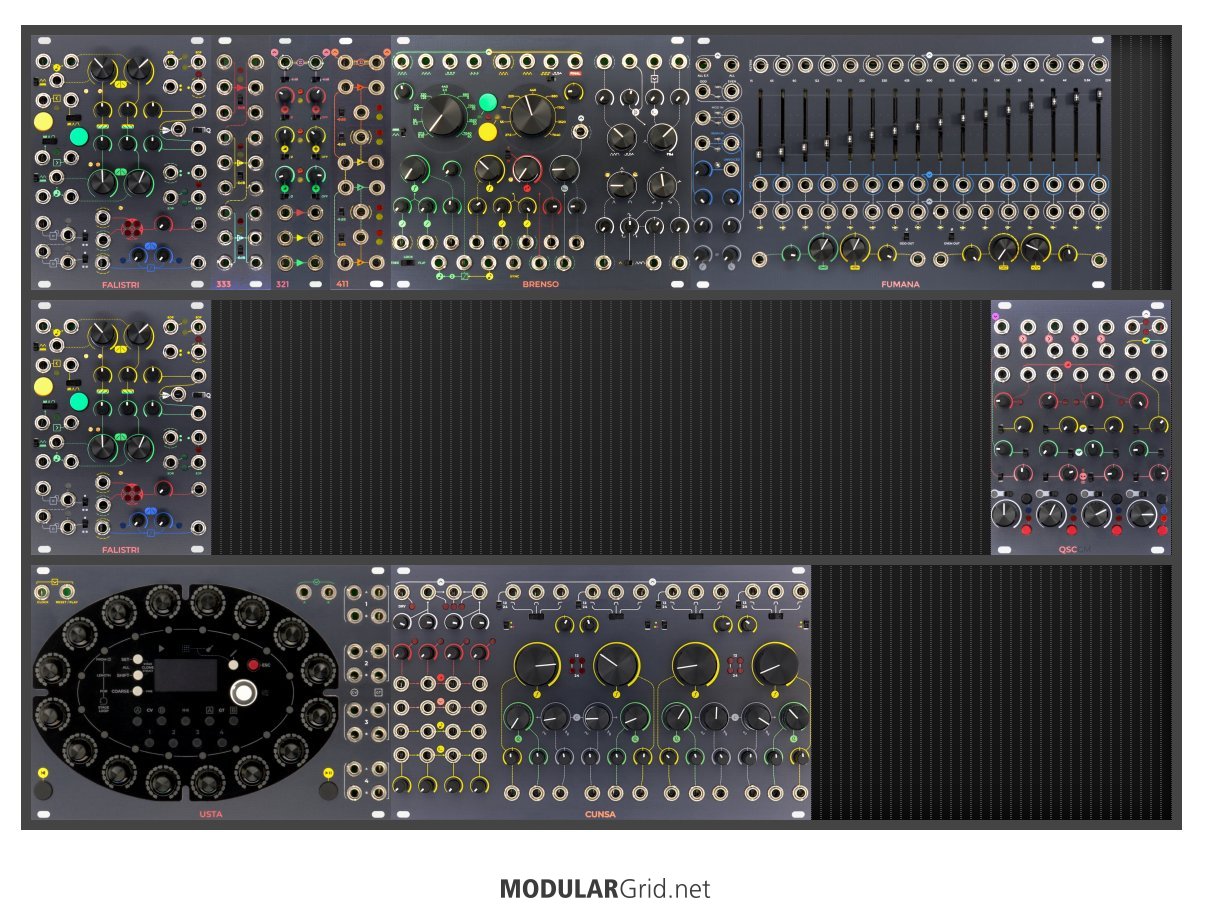1212x910 pixels.
Task: Click the large yellow round button on BRENSO
Action: [x=487, y=132]
